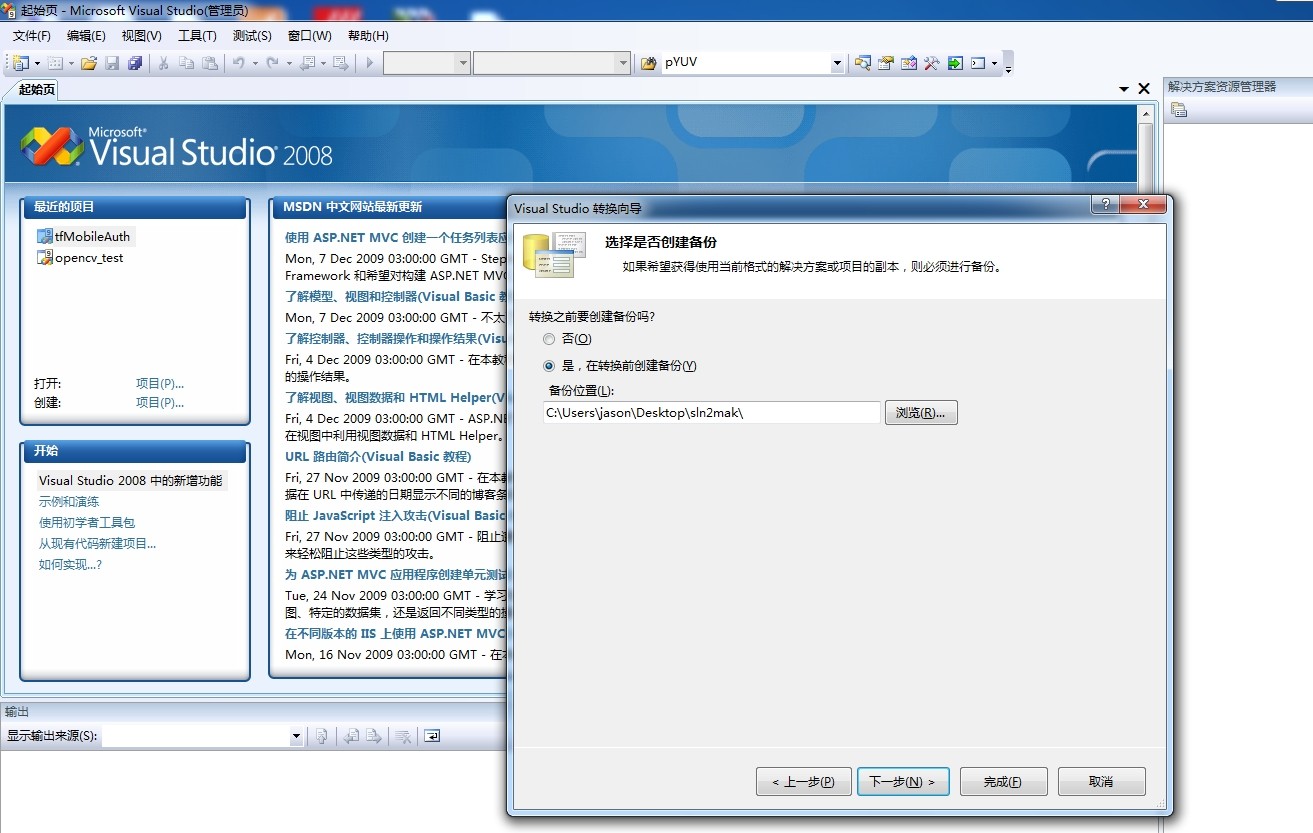
Task: Open the Toolbox hammer-and-wrench icon
Action: click(x=932, y=63)
